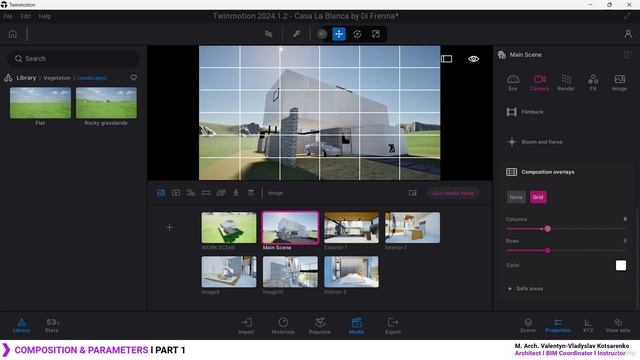Open the Populate dock
Screen dimensions: 640x360
320,326
